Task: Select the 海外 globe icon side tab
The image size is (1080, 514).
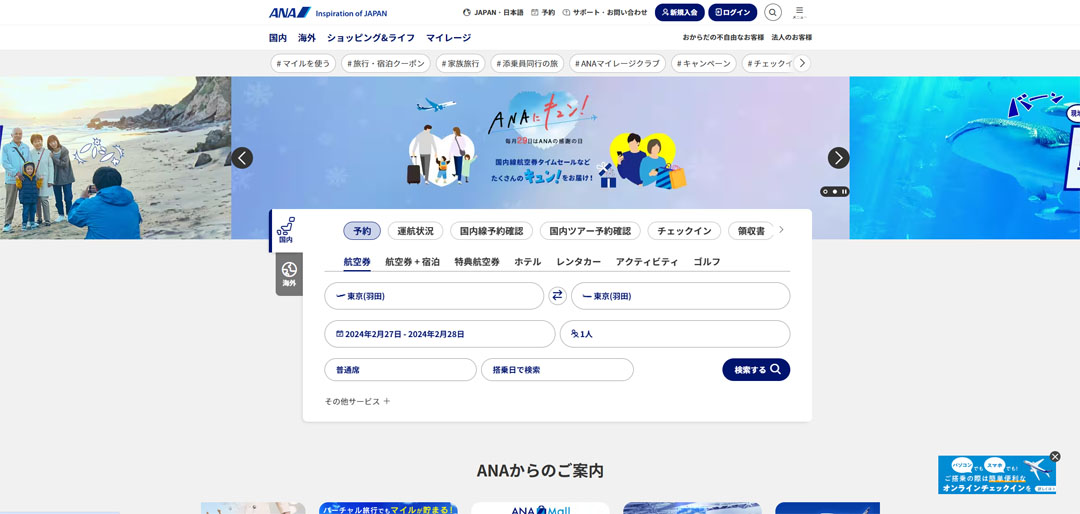Action: tap(289, 274)
